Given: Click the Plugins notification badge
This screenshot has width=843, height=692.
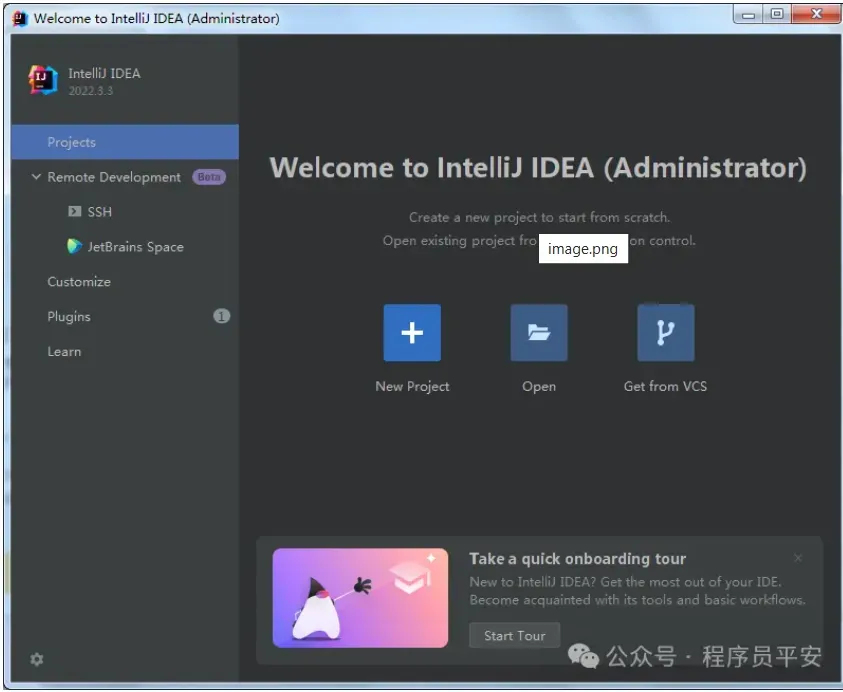Looking at the screenshot, I should tap(222, 316).
